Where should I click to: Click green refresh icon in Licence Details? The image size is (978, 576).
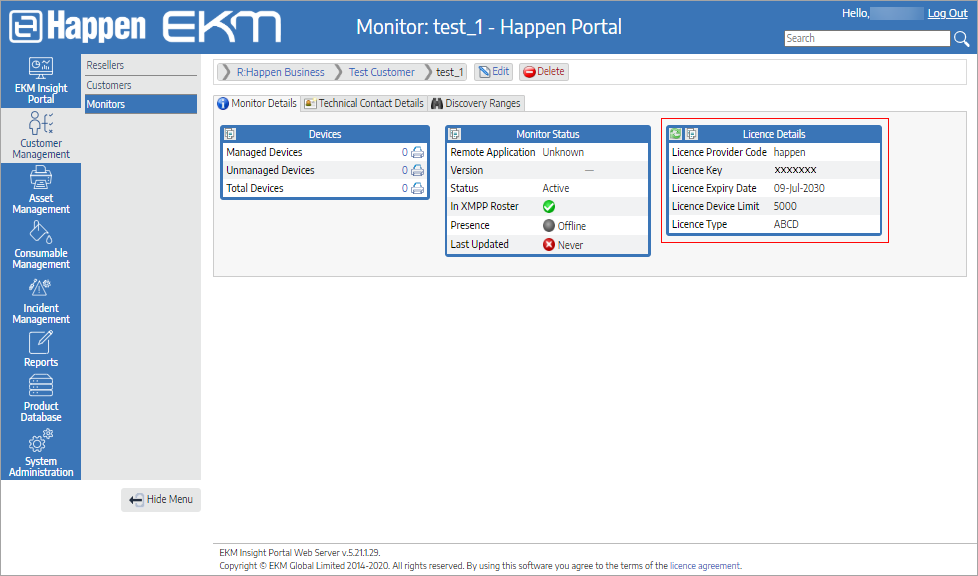pos(675,134)
